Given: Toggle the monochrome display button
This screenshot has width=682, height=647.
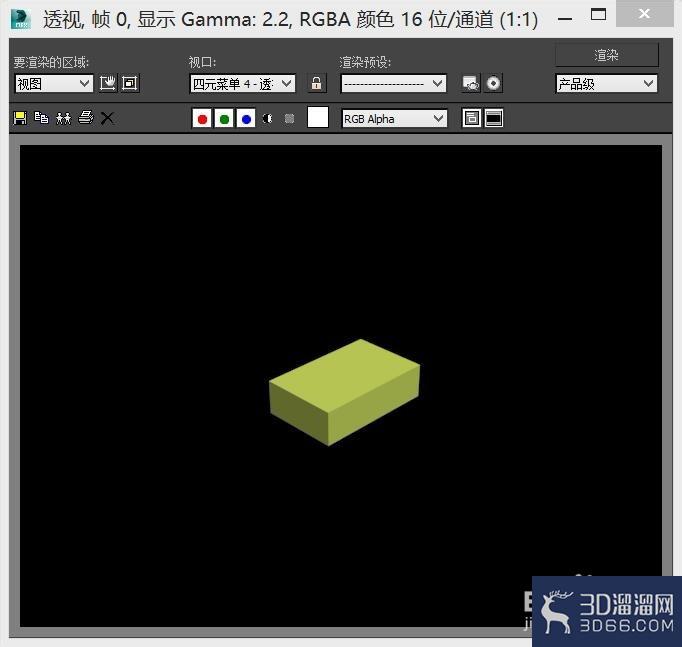Looking at the screenshot, I should (x=289, y=118).
